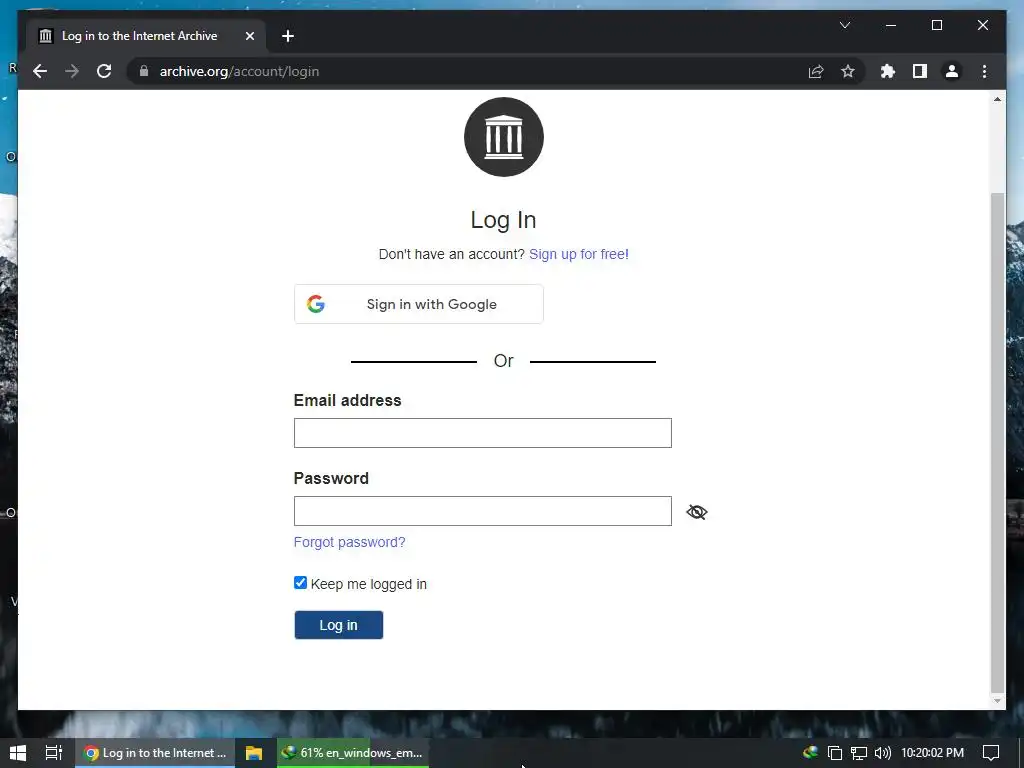1024x768 pixels.
Task: Bookmark this page with star icon
Action: (848, 71)
